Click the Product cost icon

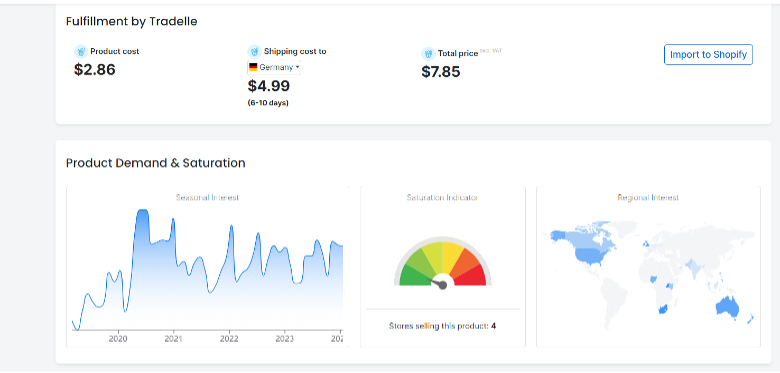(x=81, y=51)
